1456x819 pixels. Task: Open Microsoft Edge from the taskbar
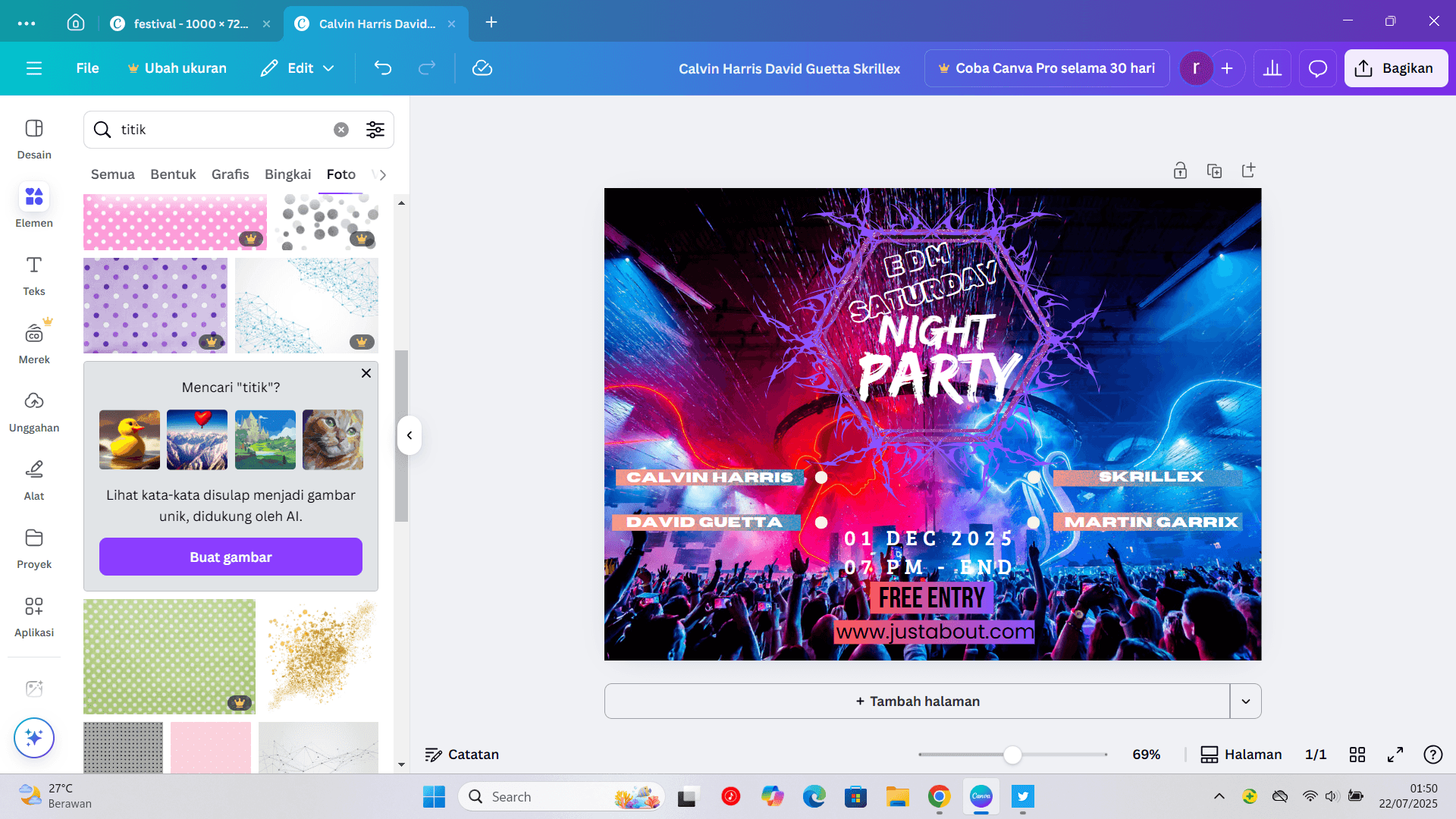pos(814,796)
